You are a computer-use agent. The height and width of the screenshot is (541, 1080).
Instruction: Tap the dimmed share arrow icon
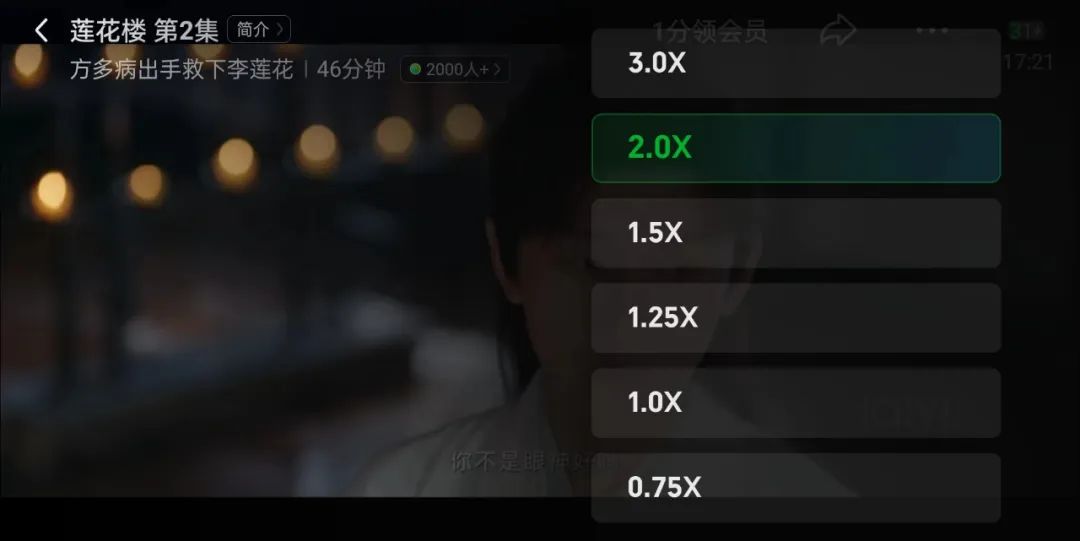pos(838,31)
